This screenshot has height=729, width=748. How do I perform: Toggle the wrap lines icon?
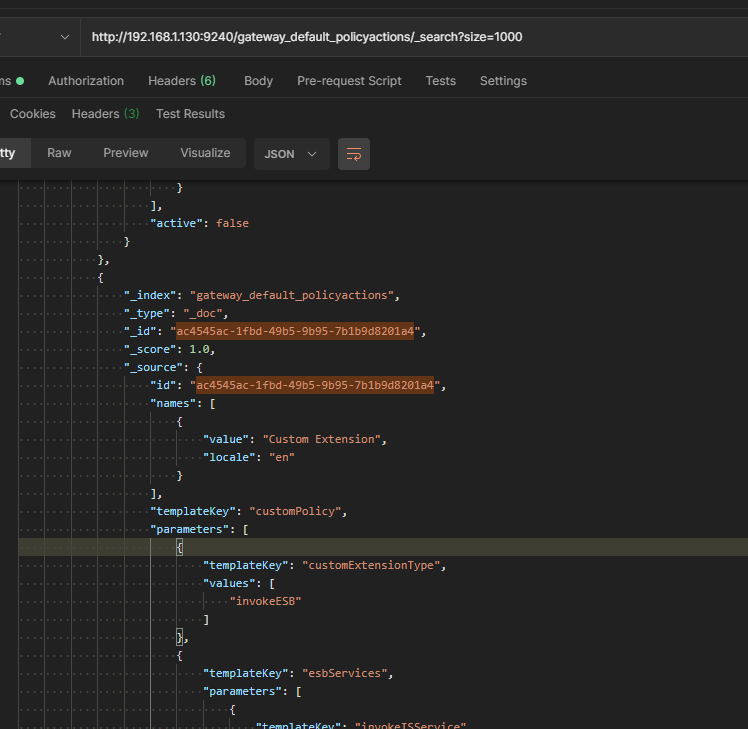point(353,154)
